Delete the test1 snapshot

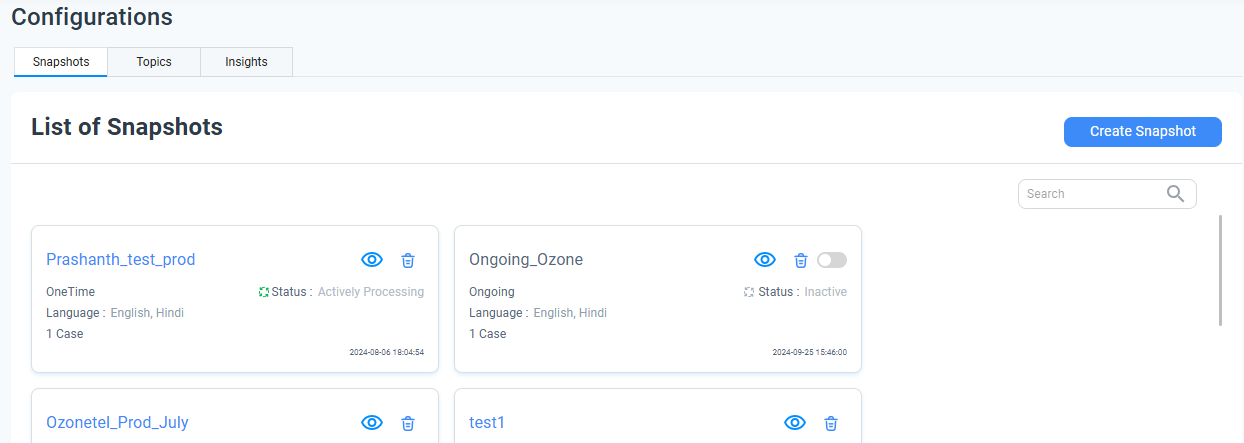[831, 423]
